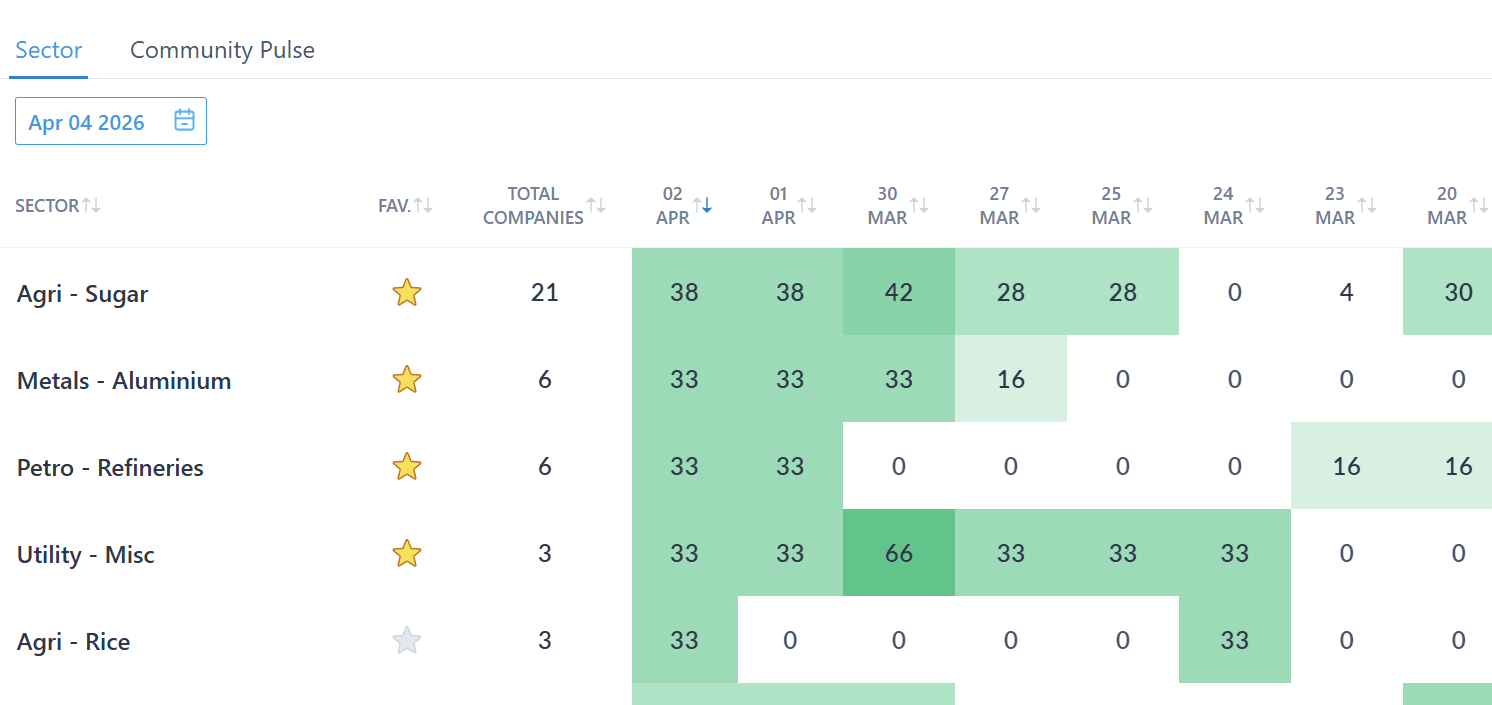Open the Apr 04 2026 date picker
The height and width of the screenshot is (705, 1492).
(x=88, y=122)
